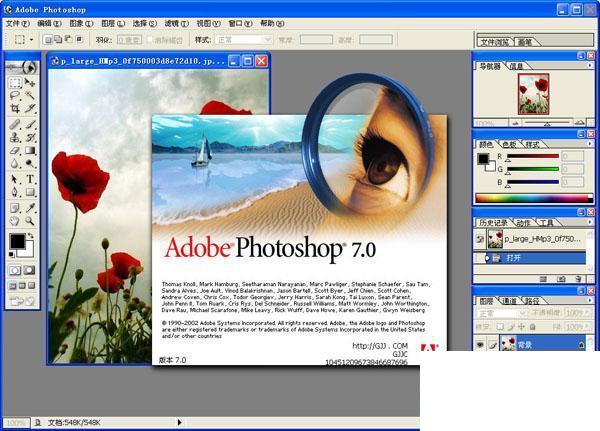Select the Type tool

point(30,179)
